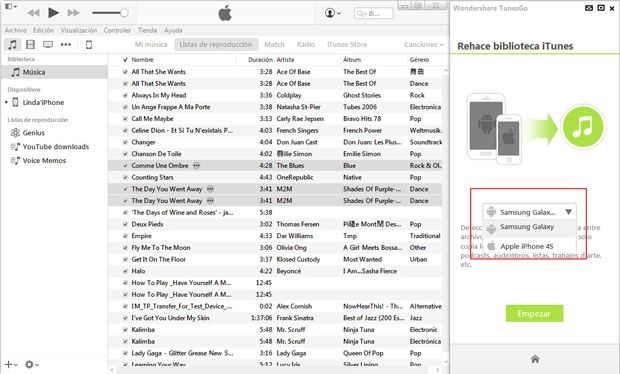The height and width of the screenshot is (374, 620).
Task: Click the iPhone device icon in toolbar
Action: coord(89,44)
